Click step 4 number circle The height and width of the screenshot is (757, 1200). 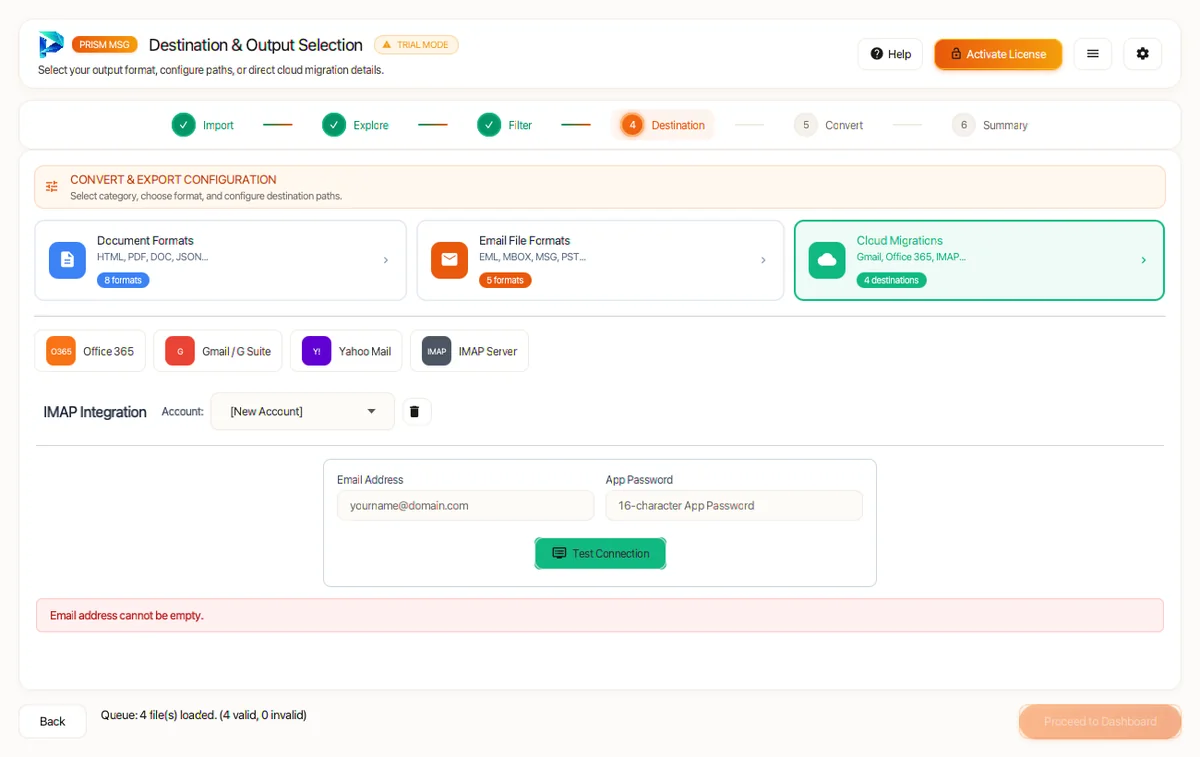(632, 125)
